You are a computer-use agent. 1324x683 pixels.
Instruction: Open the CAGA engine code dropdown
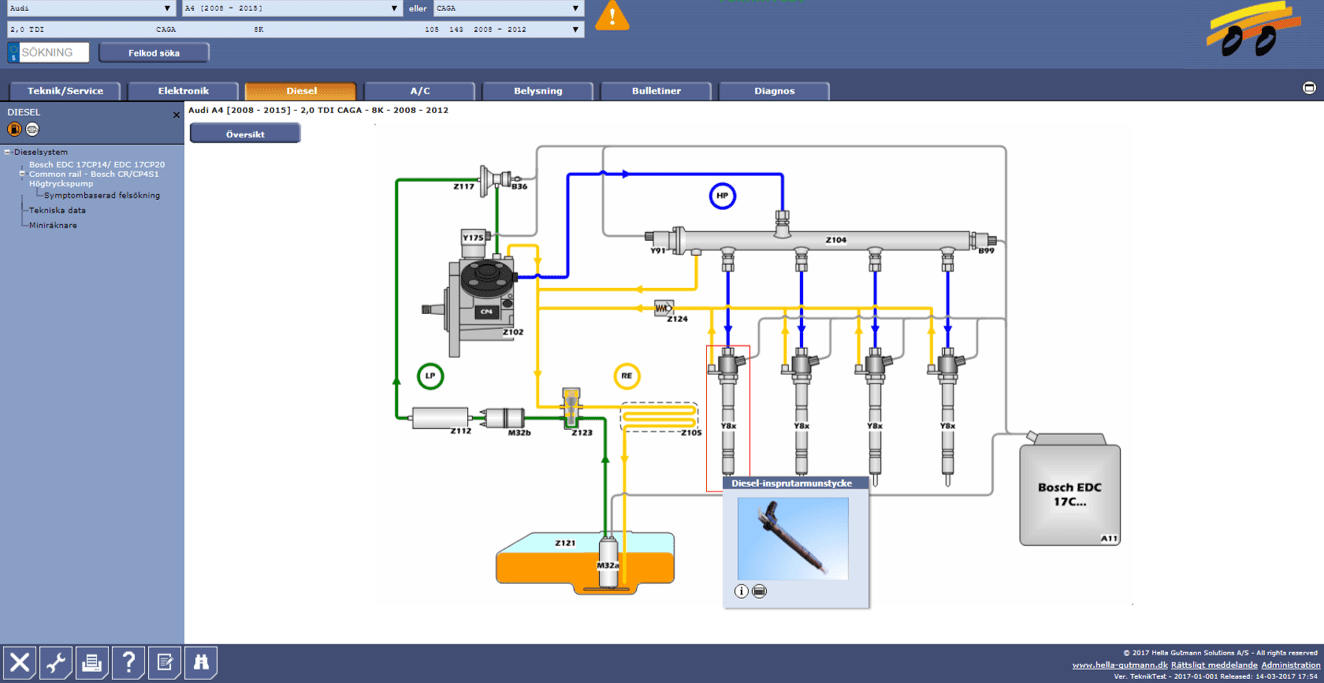tap(574, 8)
